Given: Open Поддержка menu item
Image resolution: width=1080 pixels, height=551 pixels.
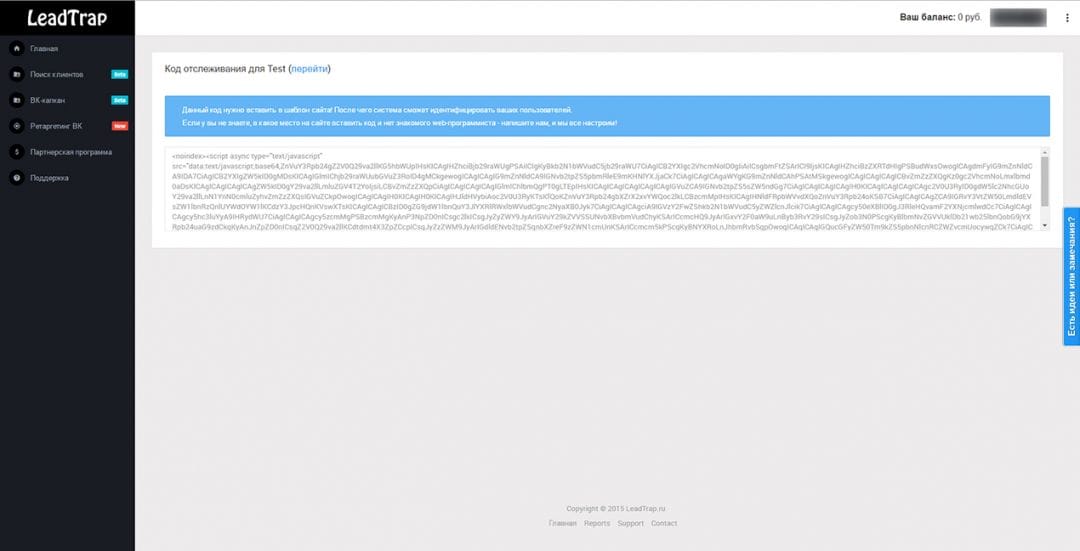Looking at the screenshot, I should pos(49,178).
